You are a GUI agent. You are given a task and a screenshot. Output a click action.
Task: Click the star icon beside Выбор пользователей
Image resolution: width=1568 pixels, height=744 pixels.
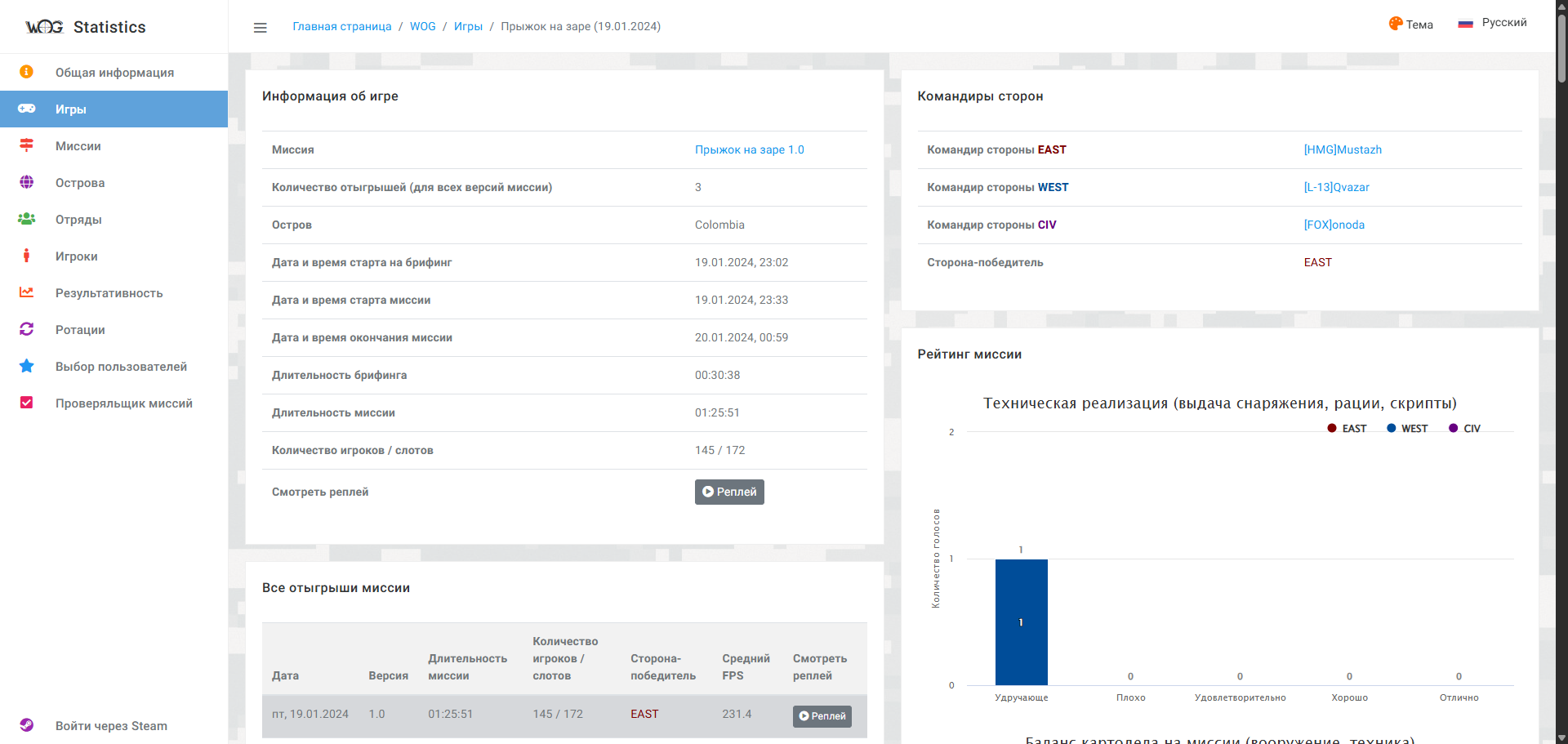pos(26,366)
